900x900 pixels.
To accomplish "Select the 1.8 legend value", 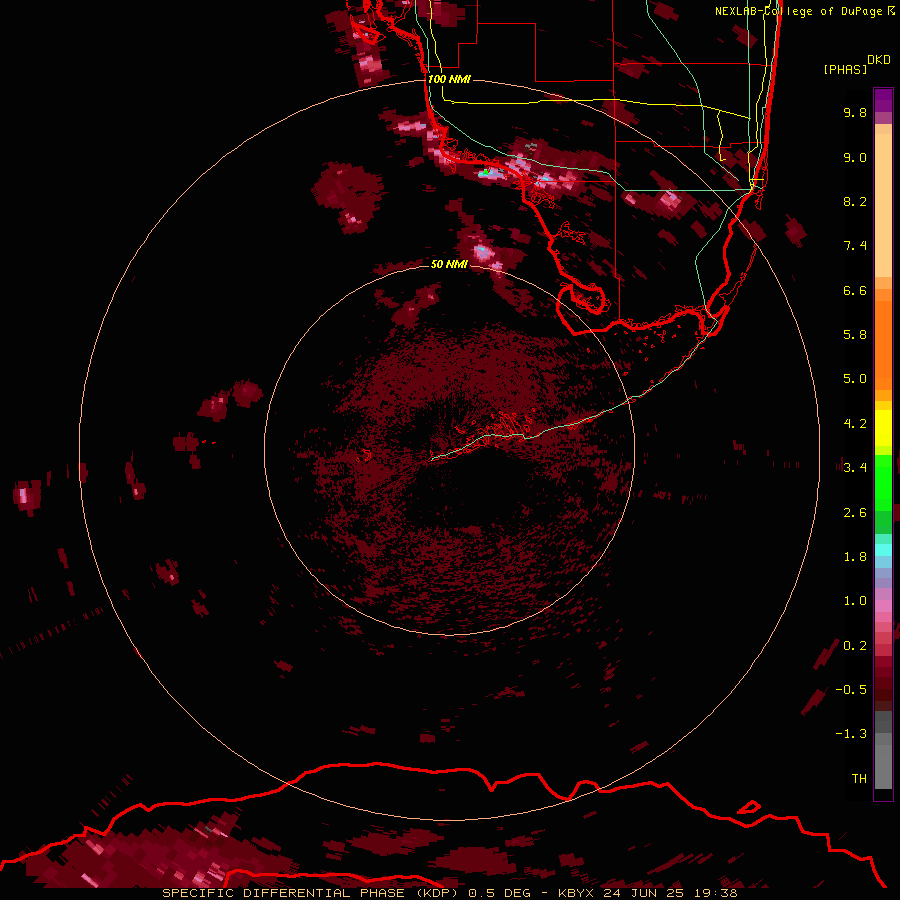I will point(855,557).
